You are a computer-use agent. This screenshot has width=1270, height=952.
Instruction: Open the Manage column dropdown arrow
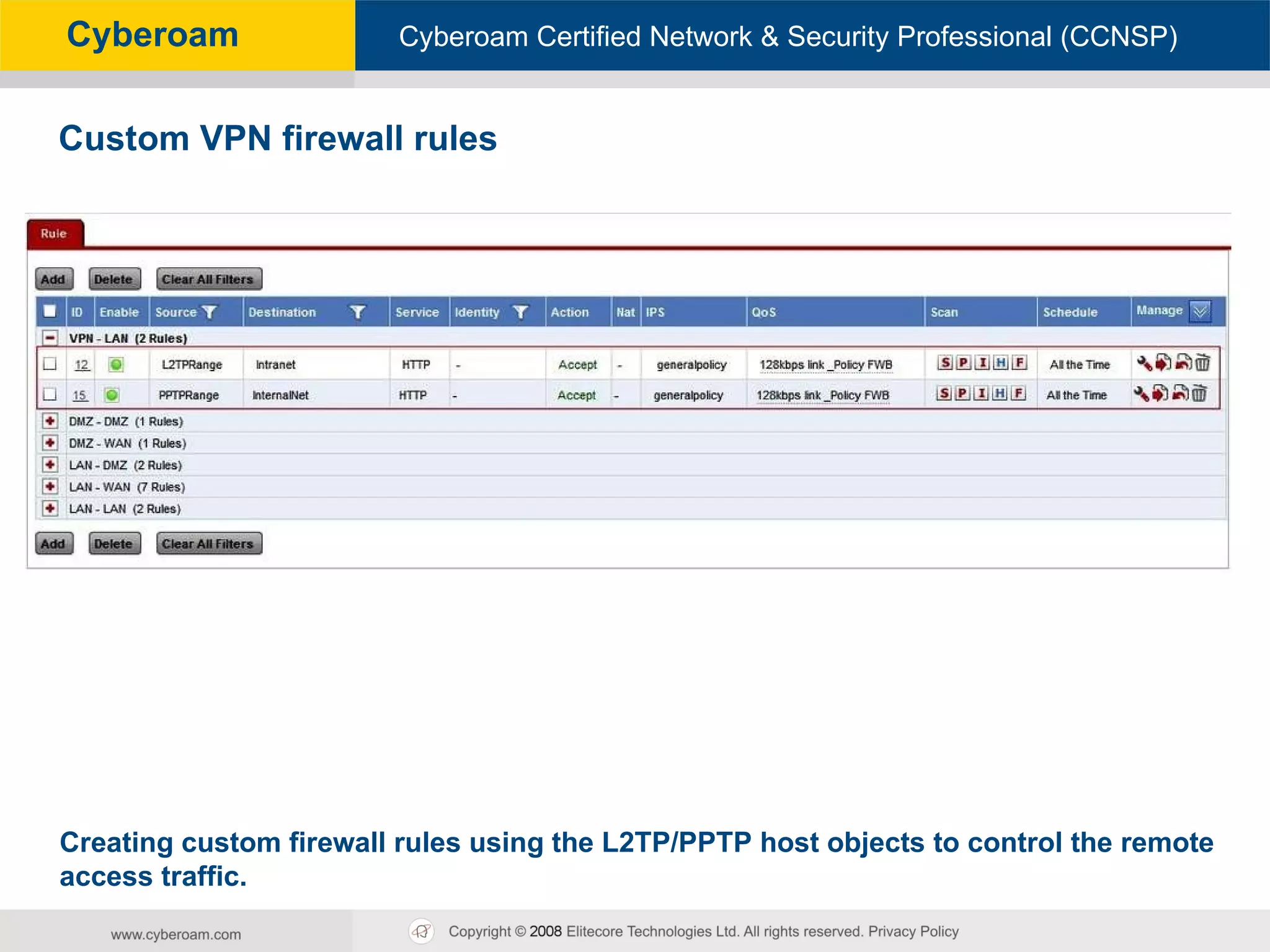pos(1201,311)
